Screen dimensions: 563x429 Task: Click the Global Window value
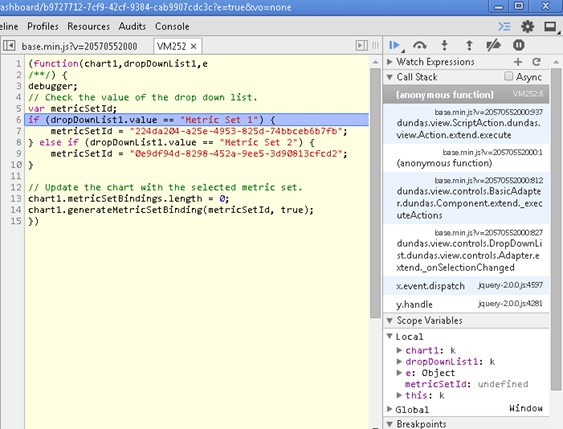(526, 408)
